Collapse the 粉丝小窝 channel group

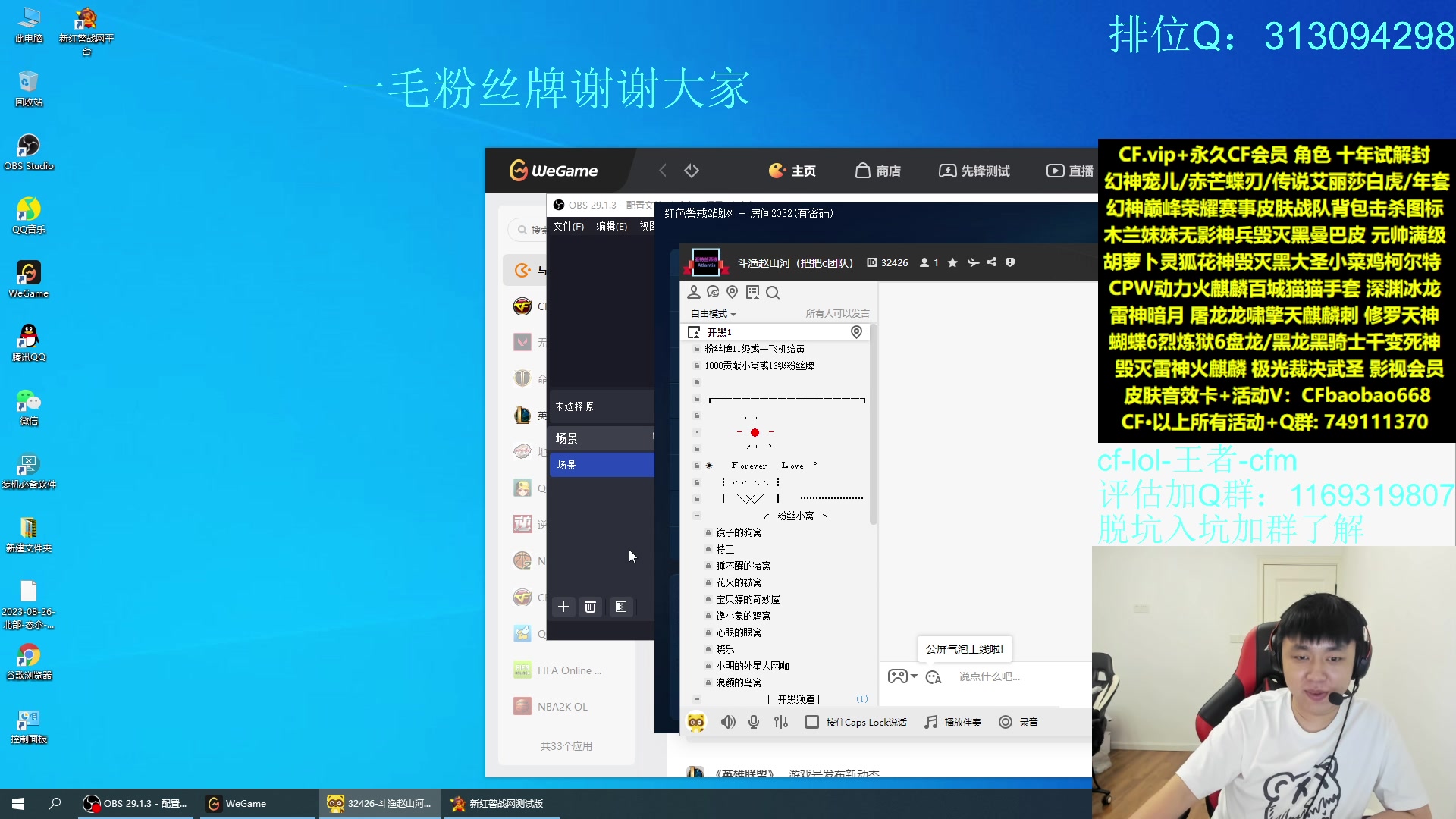point(697,516)
